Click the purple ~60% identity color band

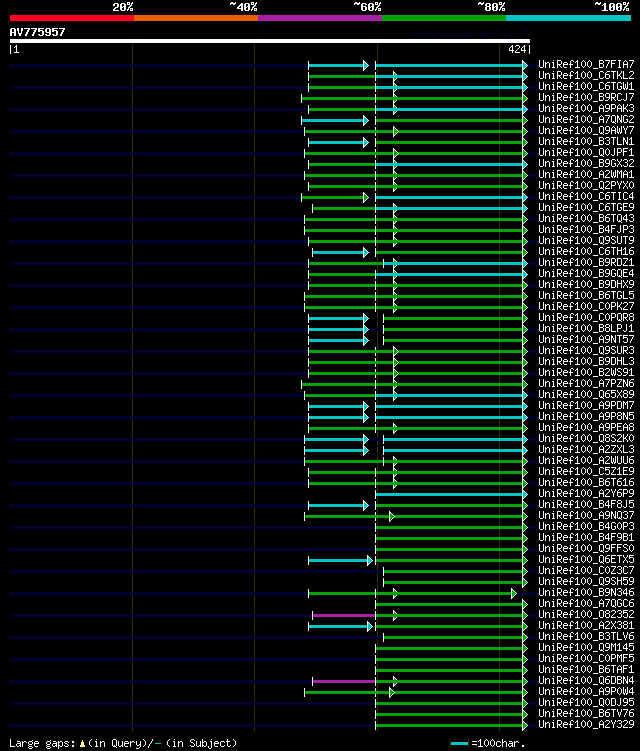(x=320, y=18)
